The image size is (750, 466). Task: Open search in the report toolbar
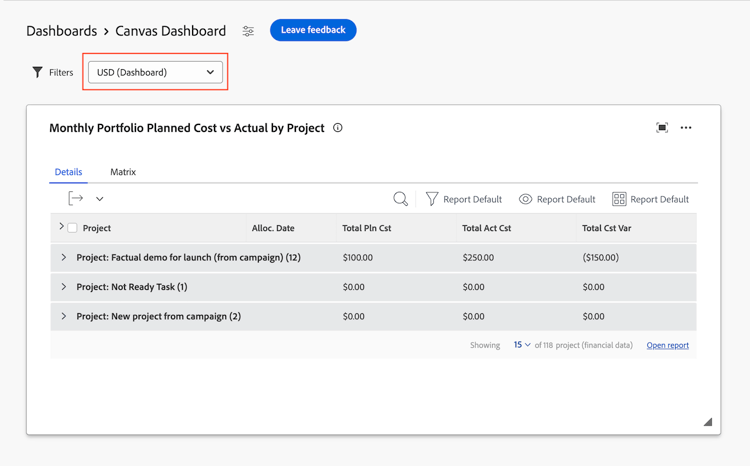pyautogui.click(x=400, y=199)
